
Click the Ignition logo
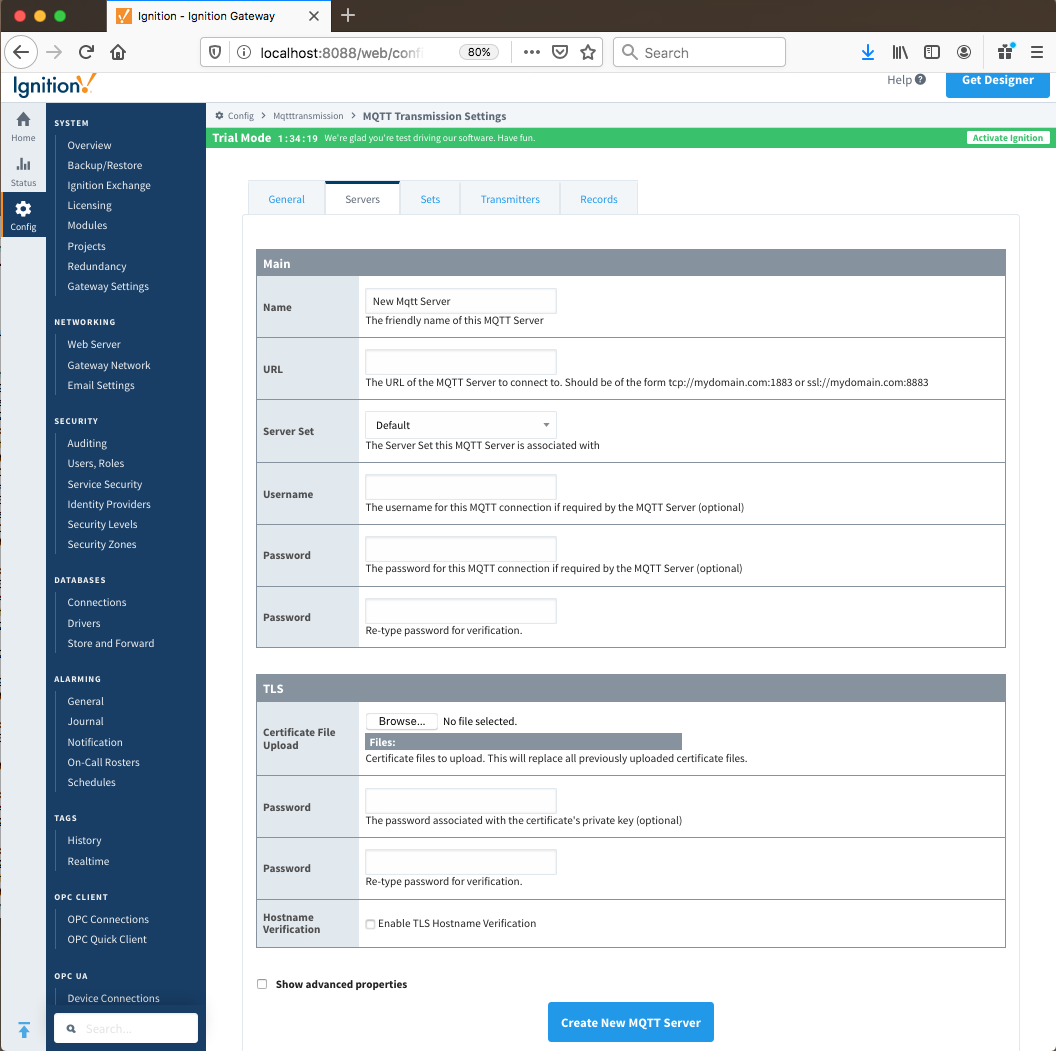pos(54,86)
